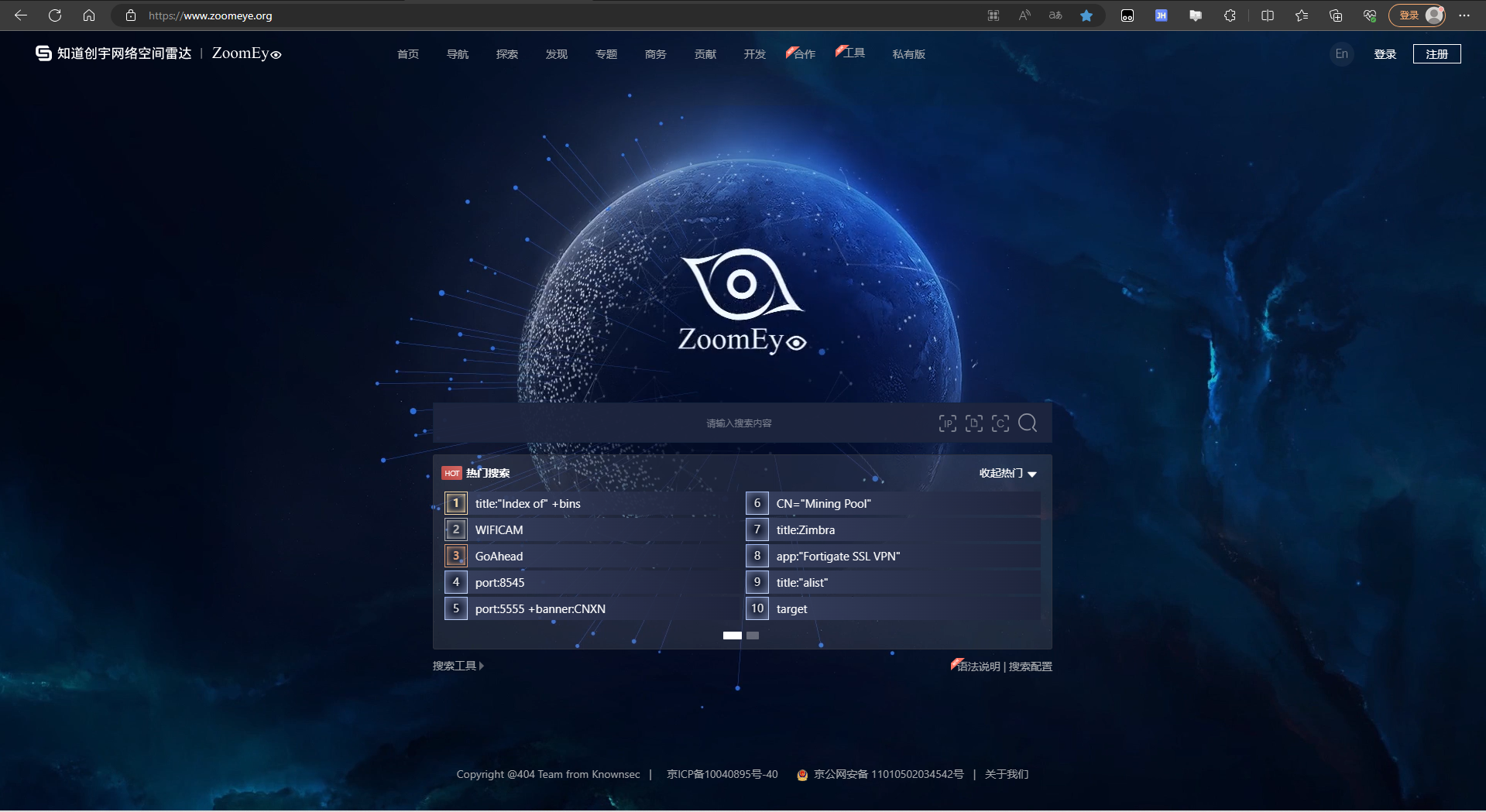Screen dimensions: 1486x812
Task: Click the blue favorite star icon
Action: [1086, 15]
